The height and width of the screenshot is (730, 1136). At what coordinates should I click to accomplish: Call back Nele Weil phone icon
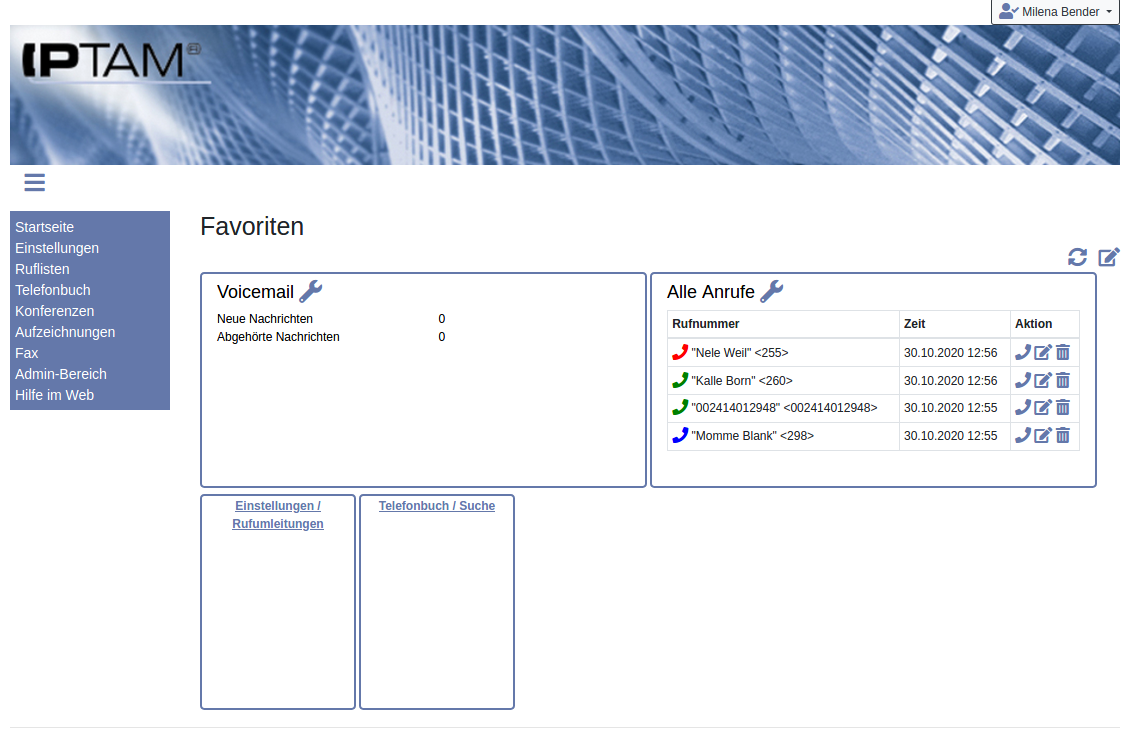tap(1023, 352)
